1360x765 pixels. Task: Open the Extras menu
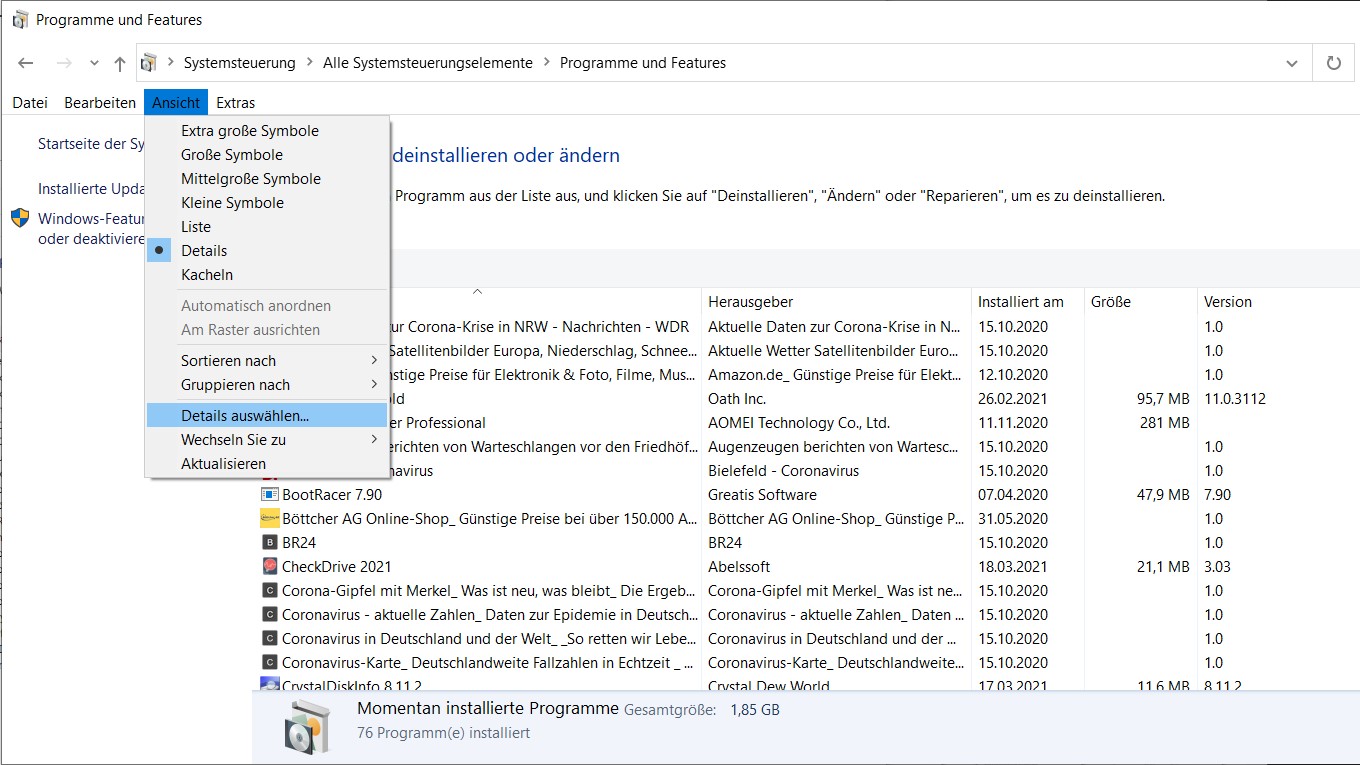(x=236, y=102)
